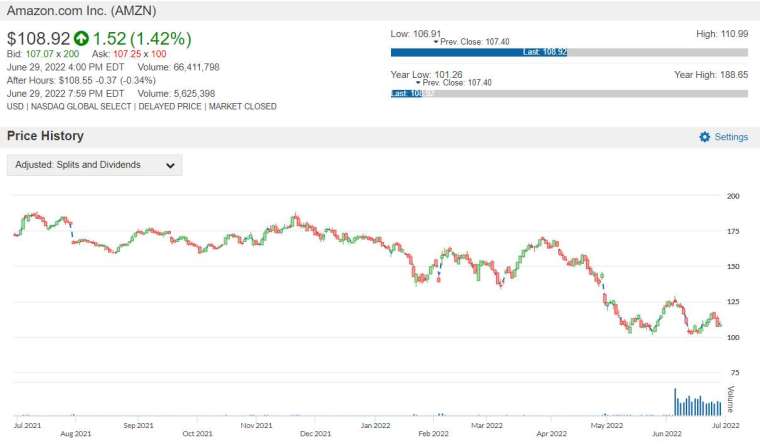Click the Jul 2022 axis label
The height and width of the screenshot is (445, 760).
(x=726, y=425)
